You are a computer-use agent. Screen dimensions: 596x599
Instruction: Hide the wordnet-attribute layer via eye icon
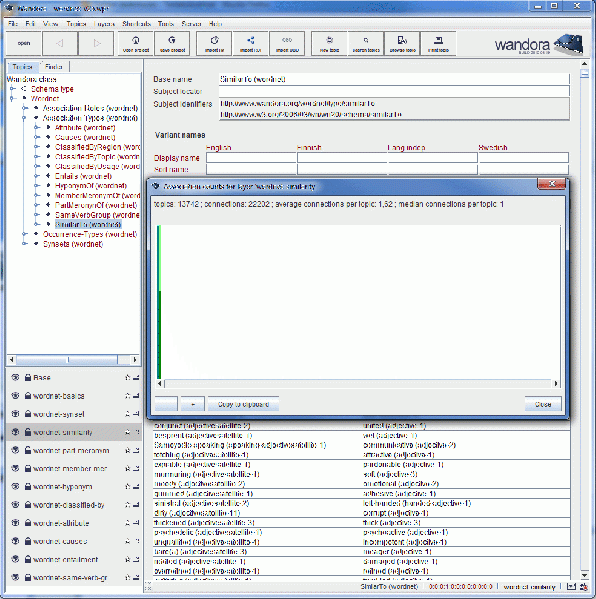(x=15, y=523)
